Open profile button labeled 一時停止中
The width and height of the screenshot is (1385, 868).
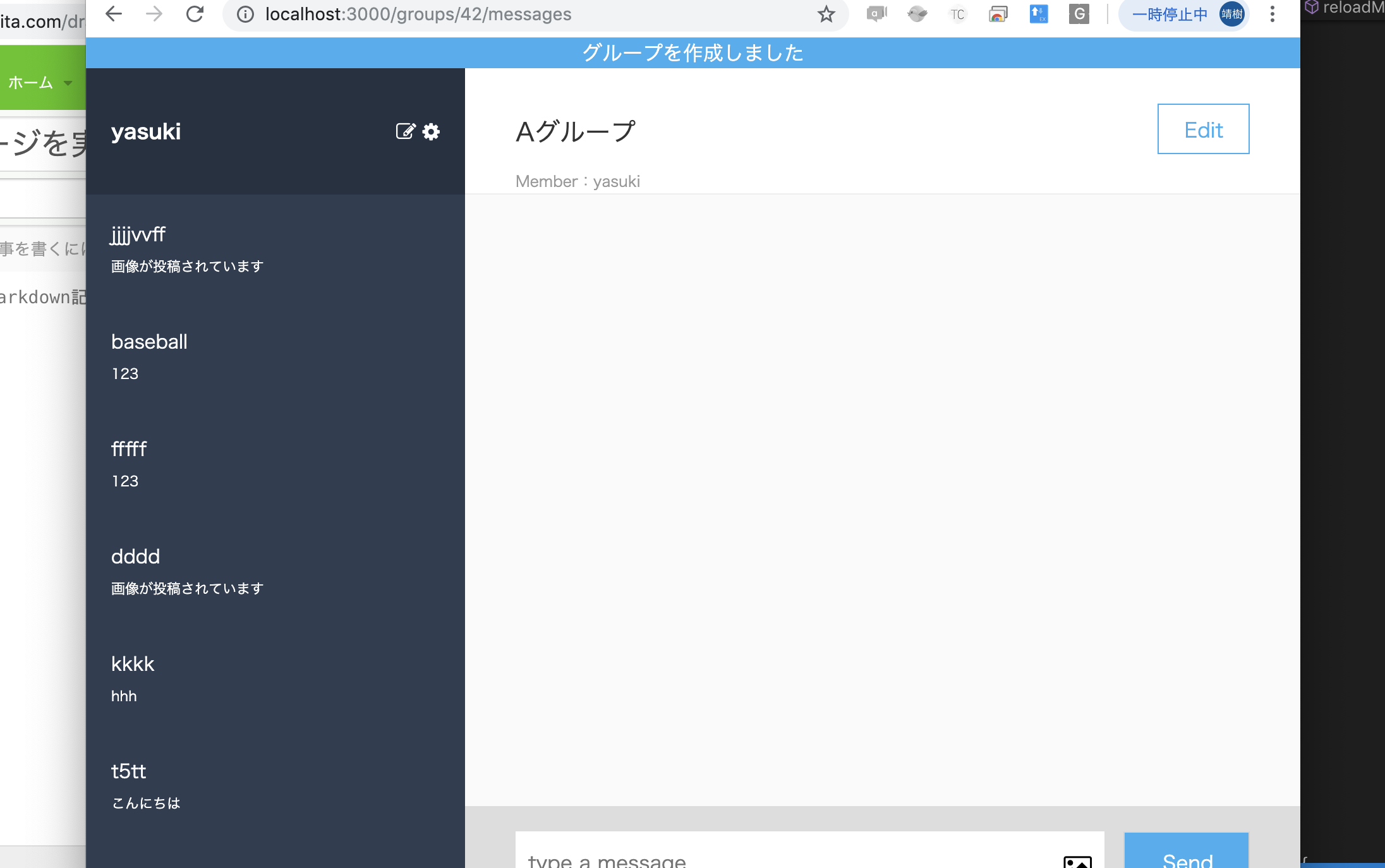click(x=1184, y=14)
